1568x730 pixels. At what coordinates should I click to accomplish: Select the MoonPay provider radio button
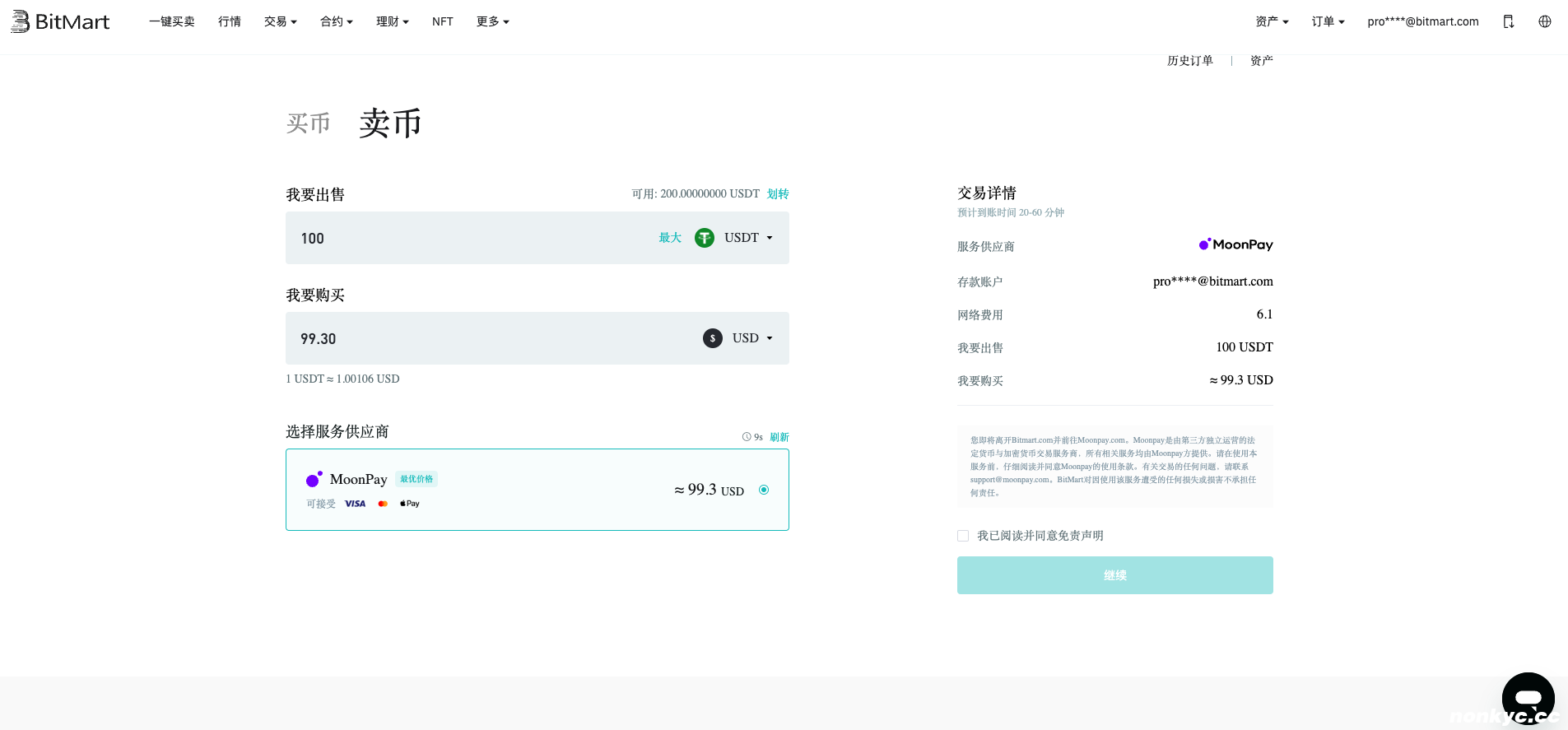tap(764, 490)
